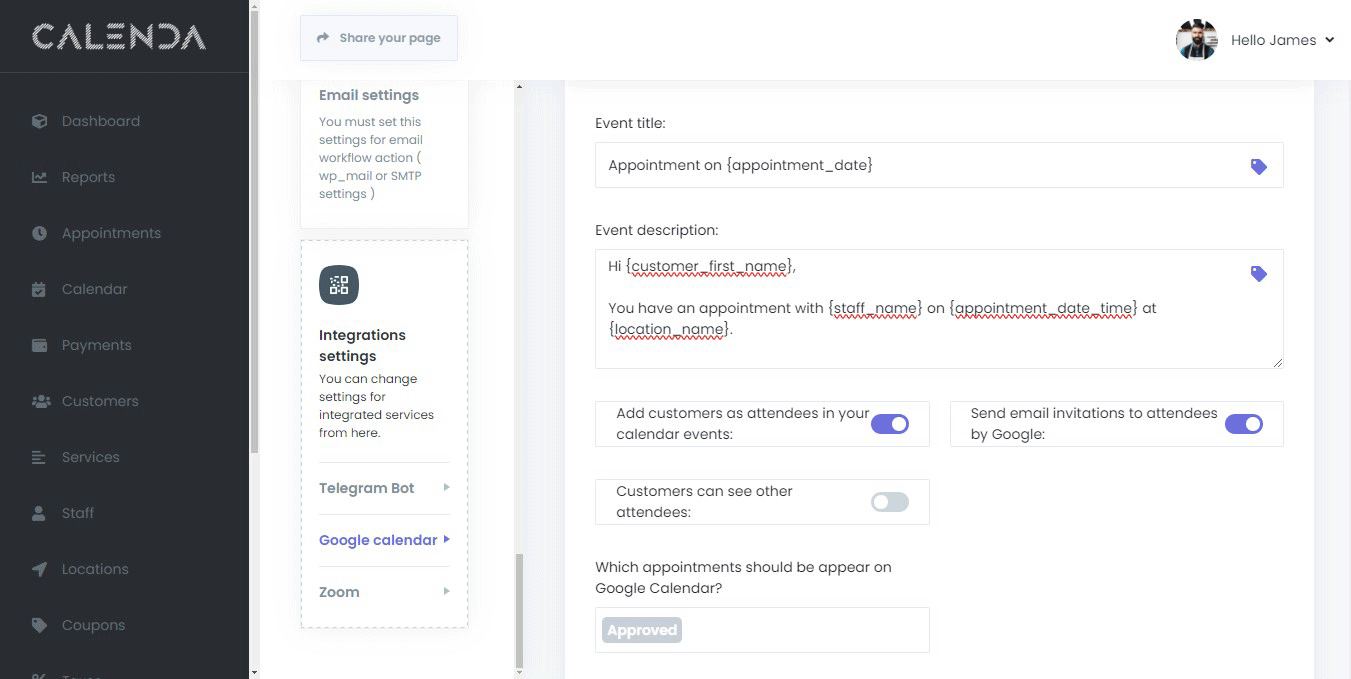Screen dimensions: 1351x679
Task: Go to Calendar in the sidebar
Action: pyautogui.click(x=94, y=289)
